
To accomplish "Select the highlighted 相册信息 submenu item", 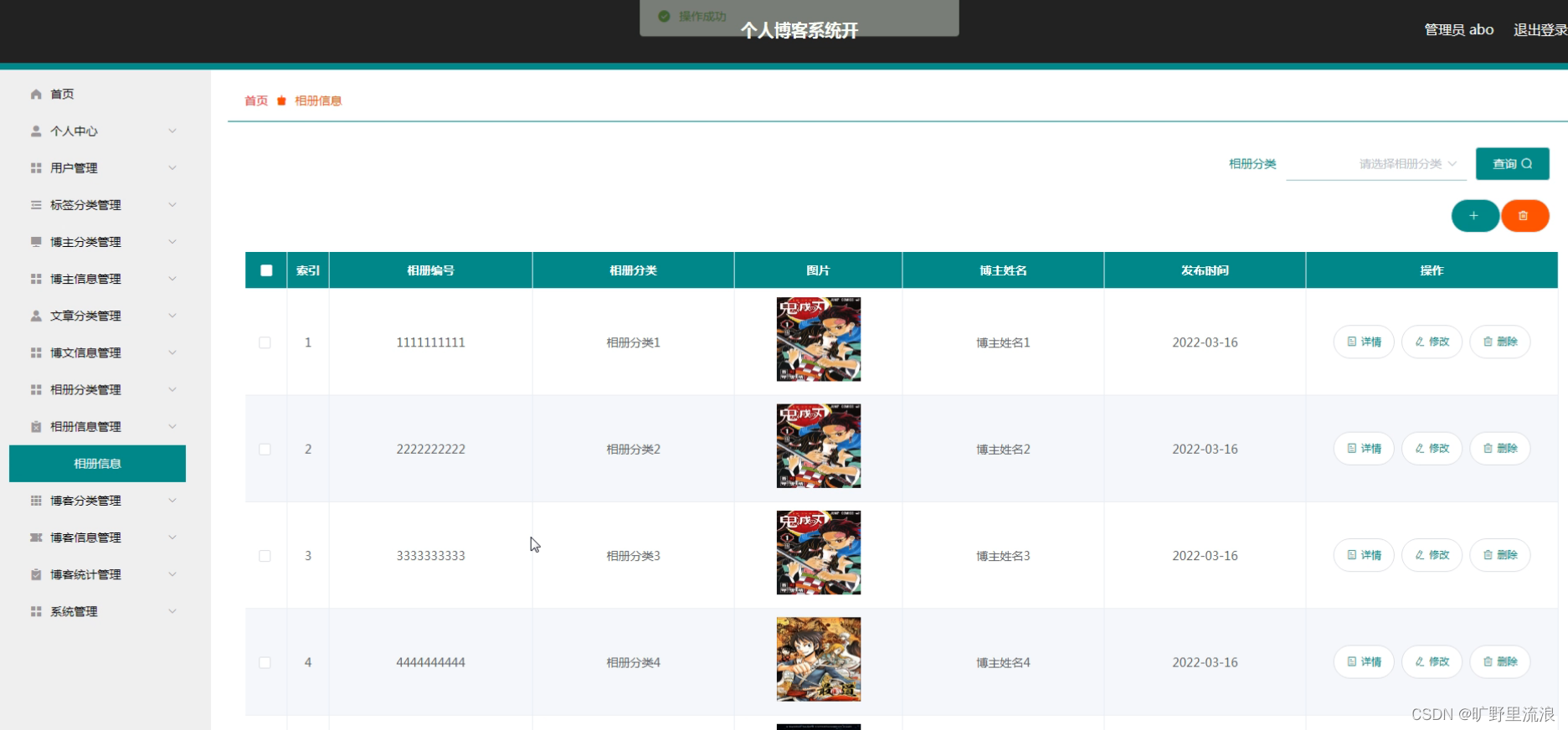I will 97,464.
